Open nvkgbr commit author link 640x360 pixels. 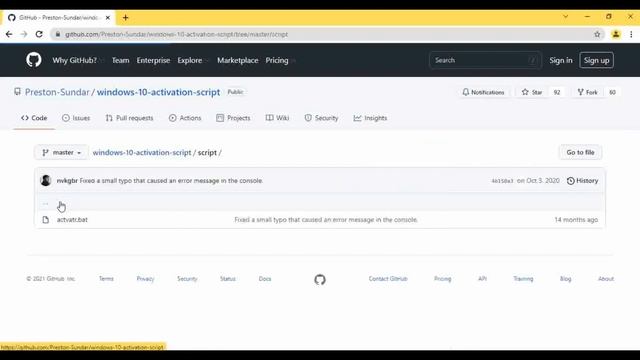click(67, 180)
